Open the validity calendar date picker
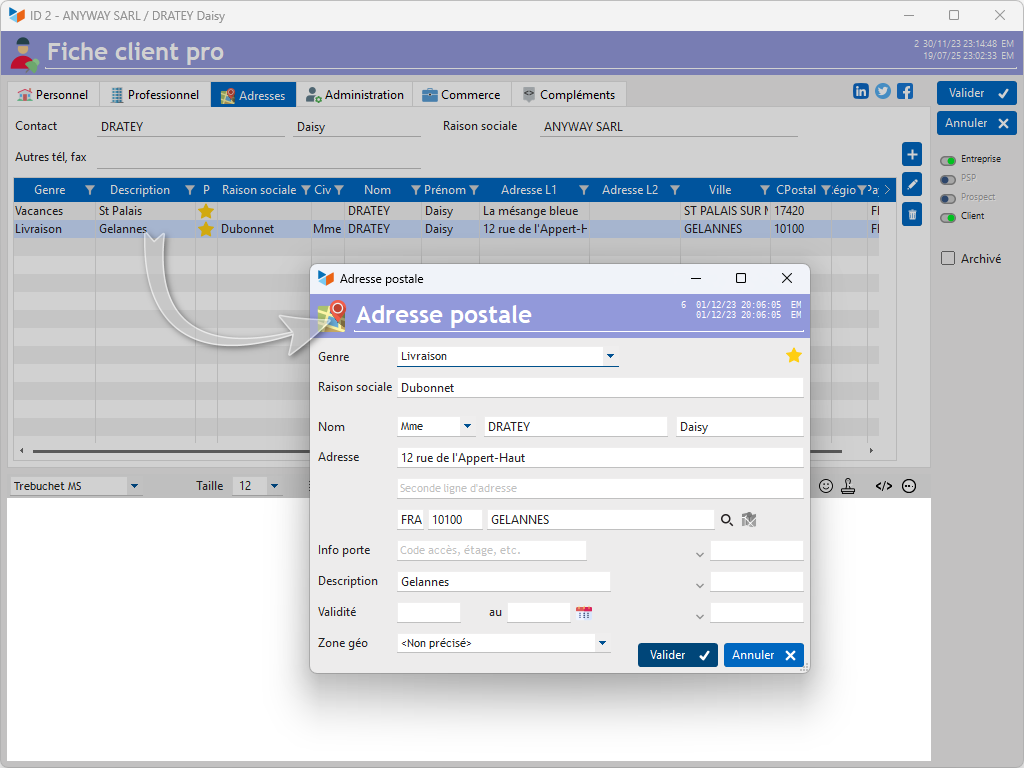1024x768 pixels. (x=584, y=613)
